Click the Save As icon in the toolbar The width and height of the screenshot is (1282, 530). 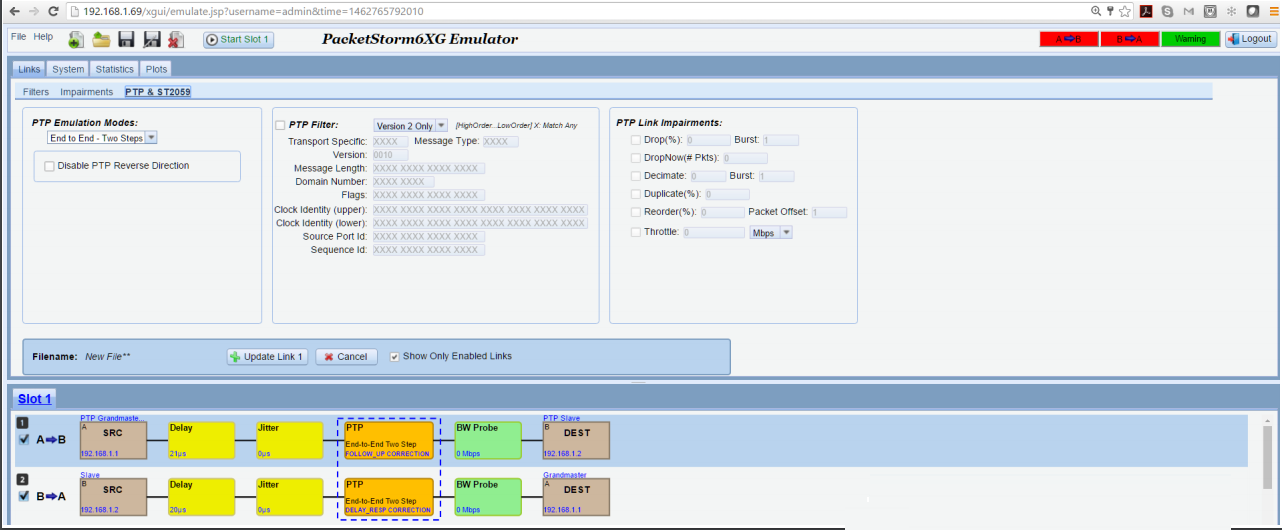(152, 40)
